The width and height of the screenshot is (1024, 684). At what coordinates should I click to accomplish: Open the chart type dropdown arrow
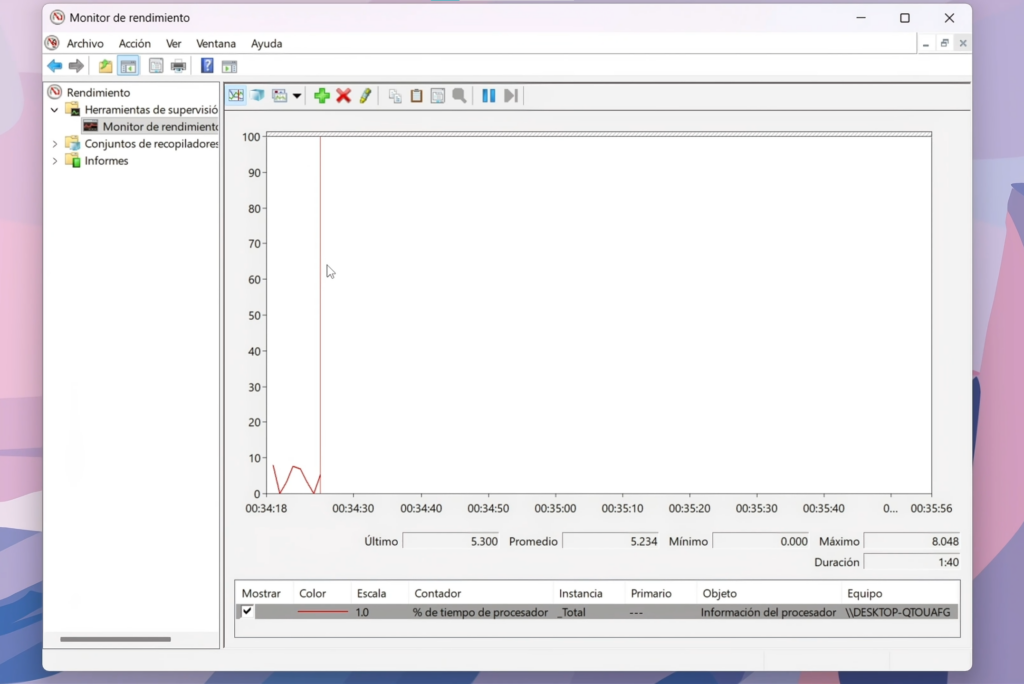[296, 95]
